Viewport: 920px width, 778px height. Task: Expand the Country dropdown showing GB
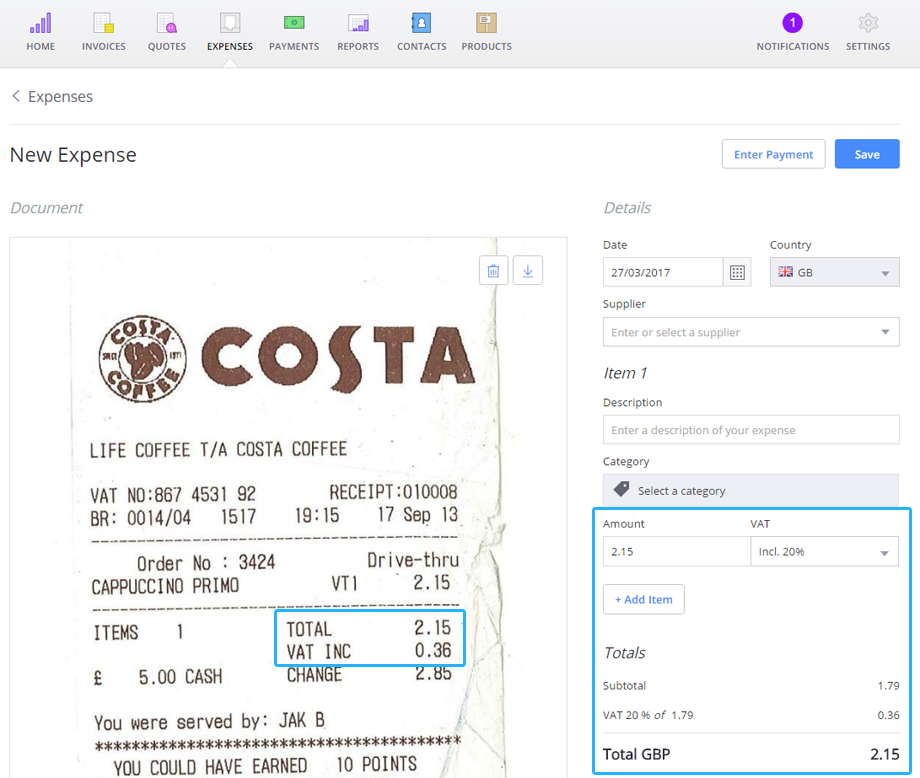click(x=834, y=272)
